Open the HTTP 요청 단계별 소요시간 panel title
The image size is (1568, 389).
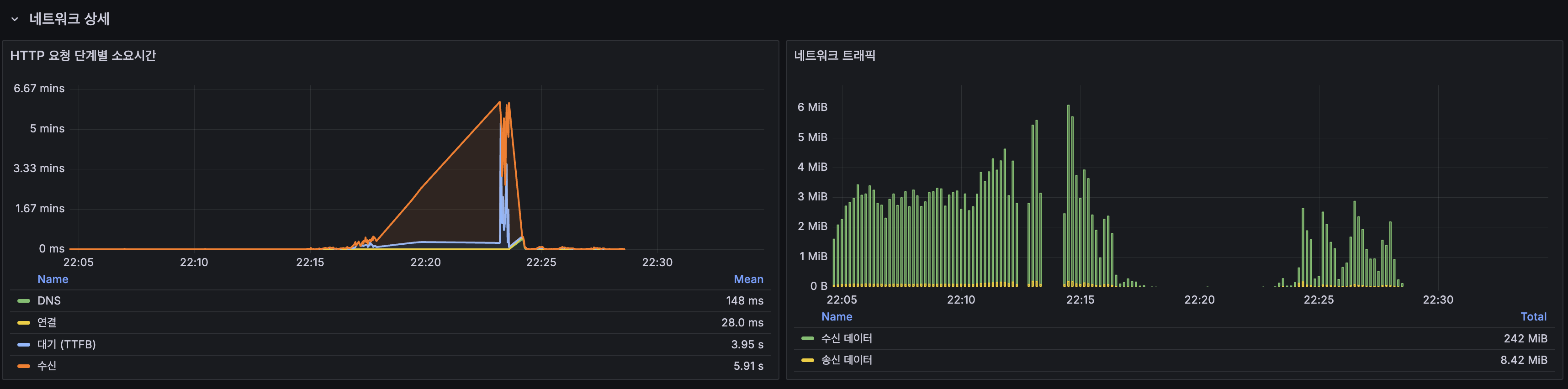pos(84,55)
